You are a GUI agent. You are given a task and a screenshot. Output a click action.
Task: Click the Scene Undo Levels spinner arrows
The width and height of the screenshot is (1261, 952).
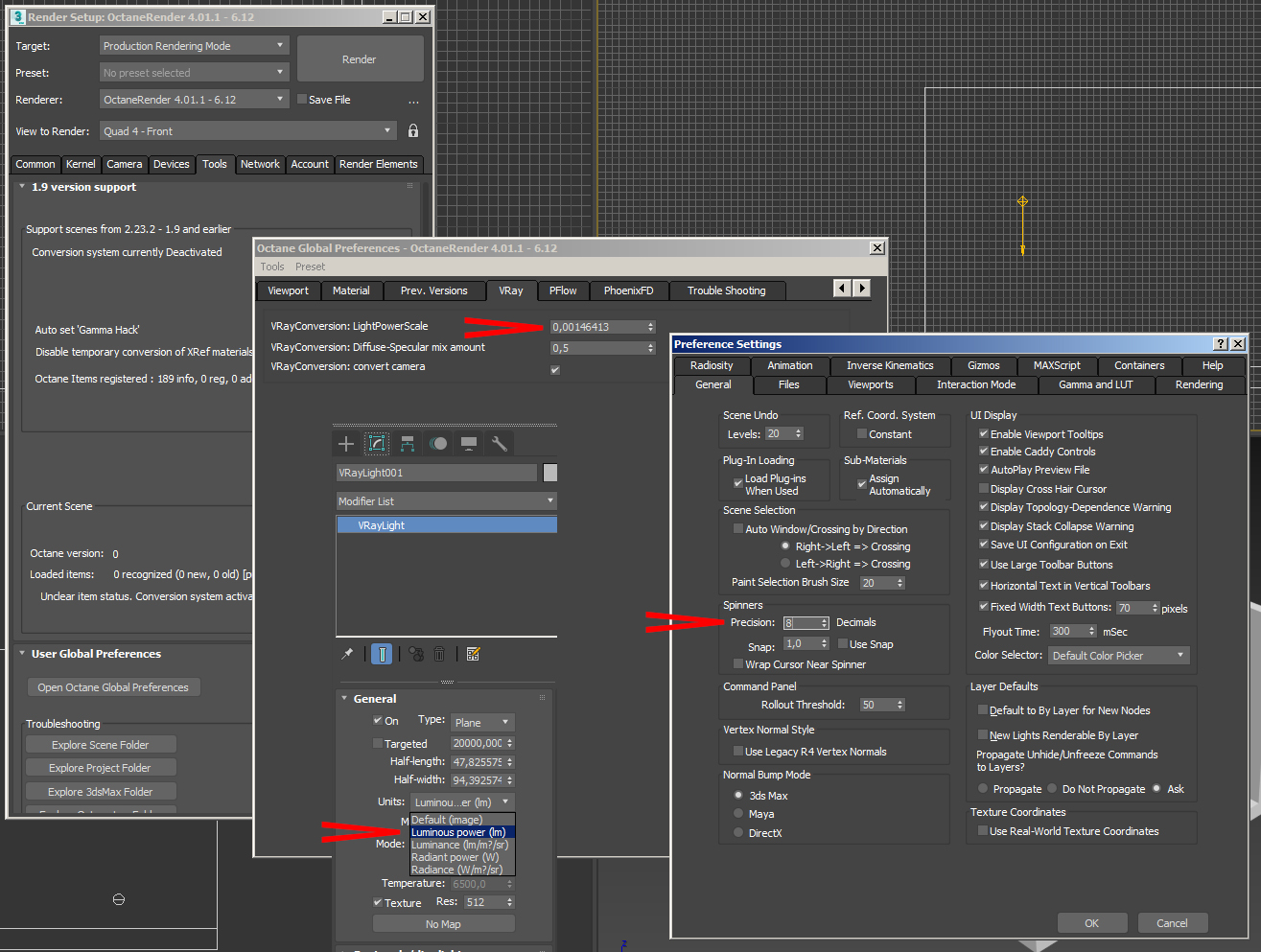pos(799,434)
